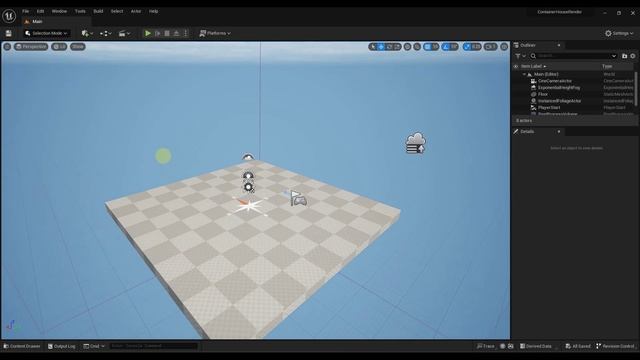Viewport: 640px width, 360px height.
Task: Select the Player Start flag actor in viewport
Action: (x=298, y=198)
